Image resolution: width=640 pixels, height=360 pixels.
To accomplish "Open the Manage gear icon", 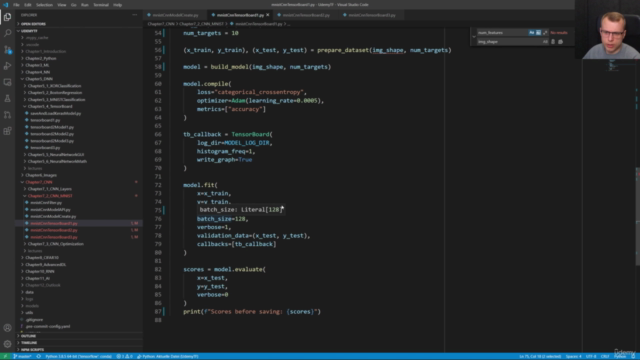I will click(7, 344).
